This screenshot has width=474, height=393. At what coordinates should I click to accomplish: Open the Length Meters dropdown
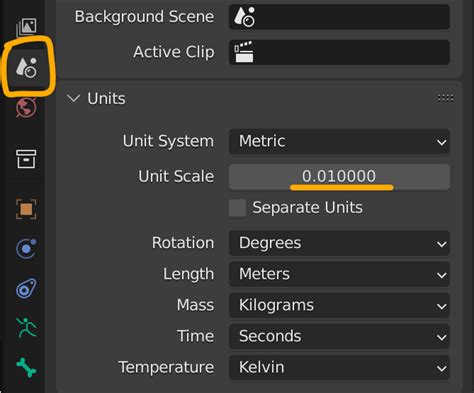339,274
